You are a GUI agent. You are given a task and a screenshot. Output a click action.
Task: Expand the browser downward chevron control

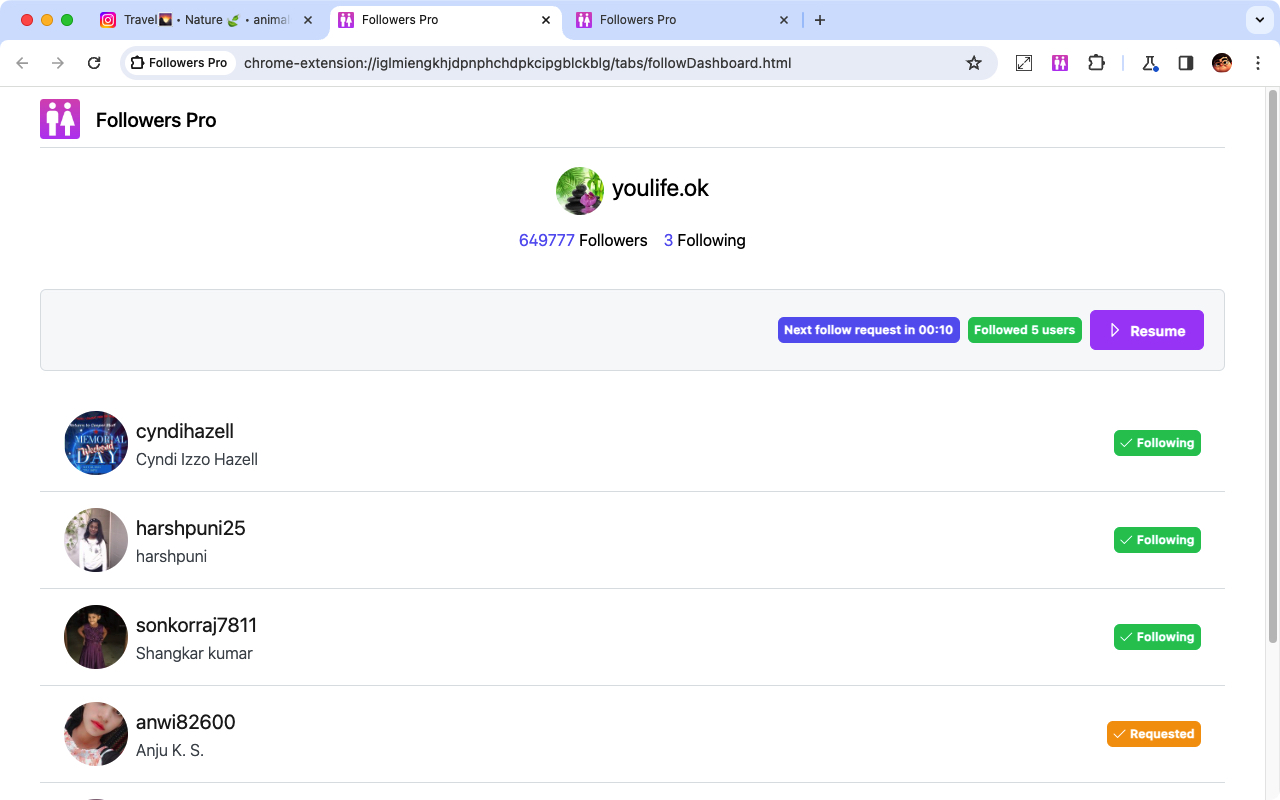pos(1258,20)
